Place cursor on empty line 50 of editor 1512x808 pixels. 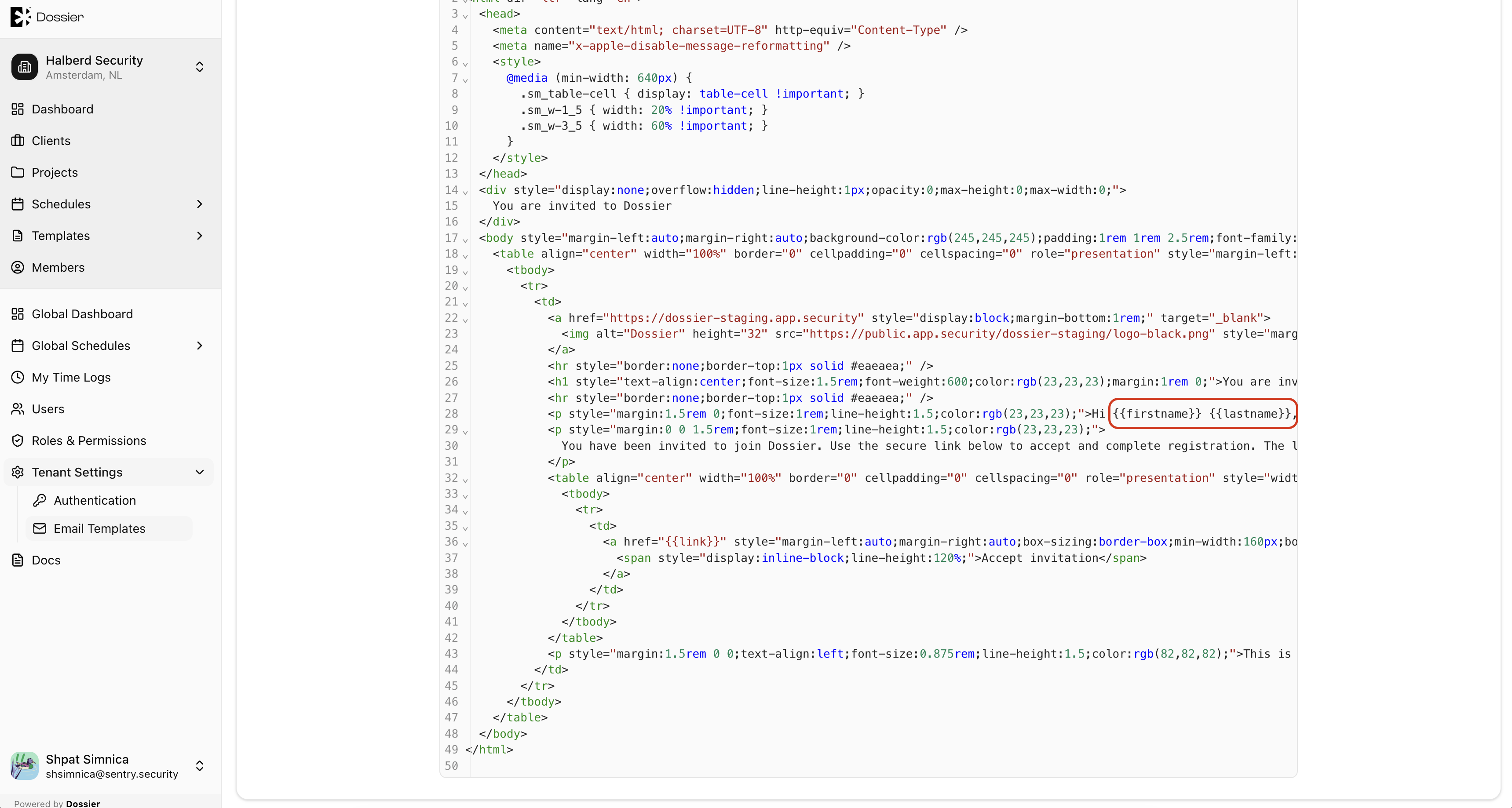pyautogui.click(x=883, y=765)
